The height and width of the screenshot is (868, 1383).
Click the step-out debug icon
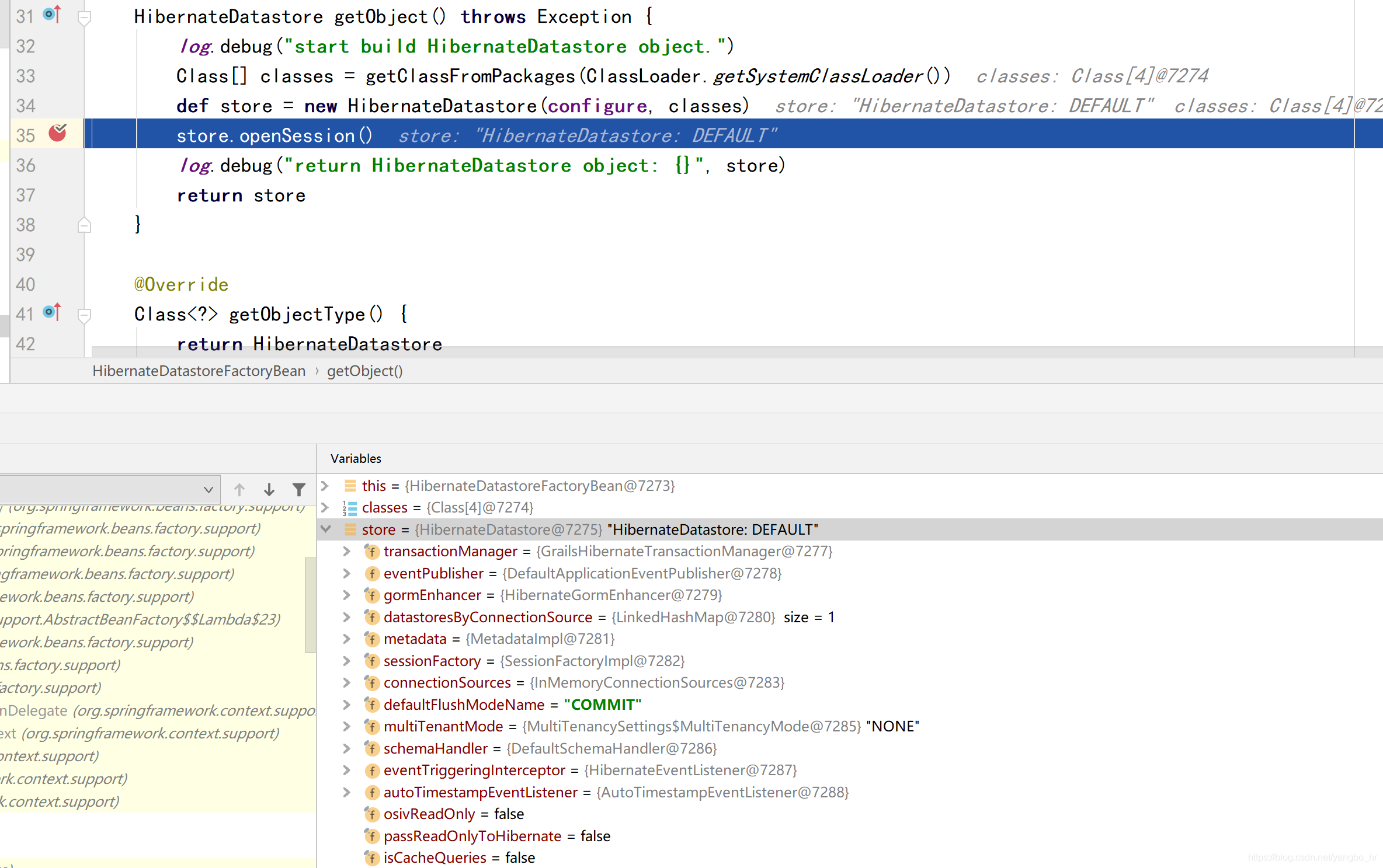pyautogui.click(x=241, y=488)
